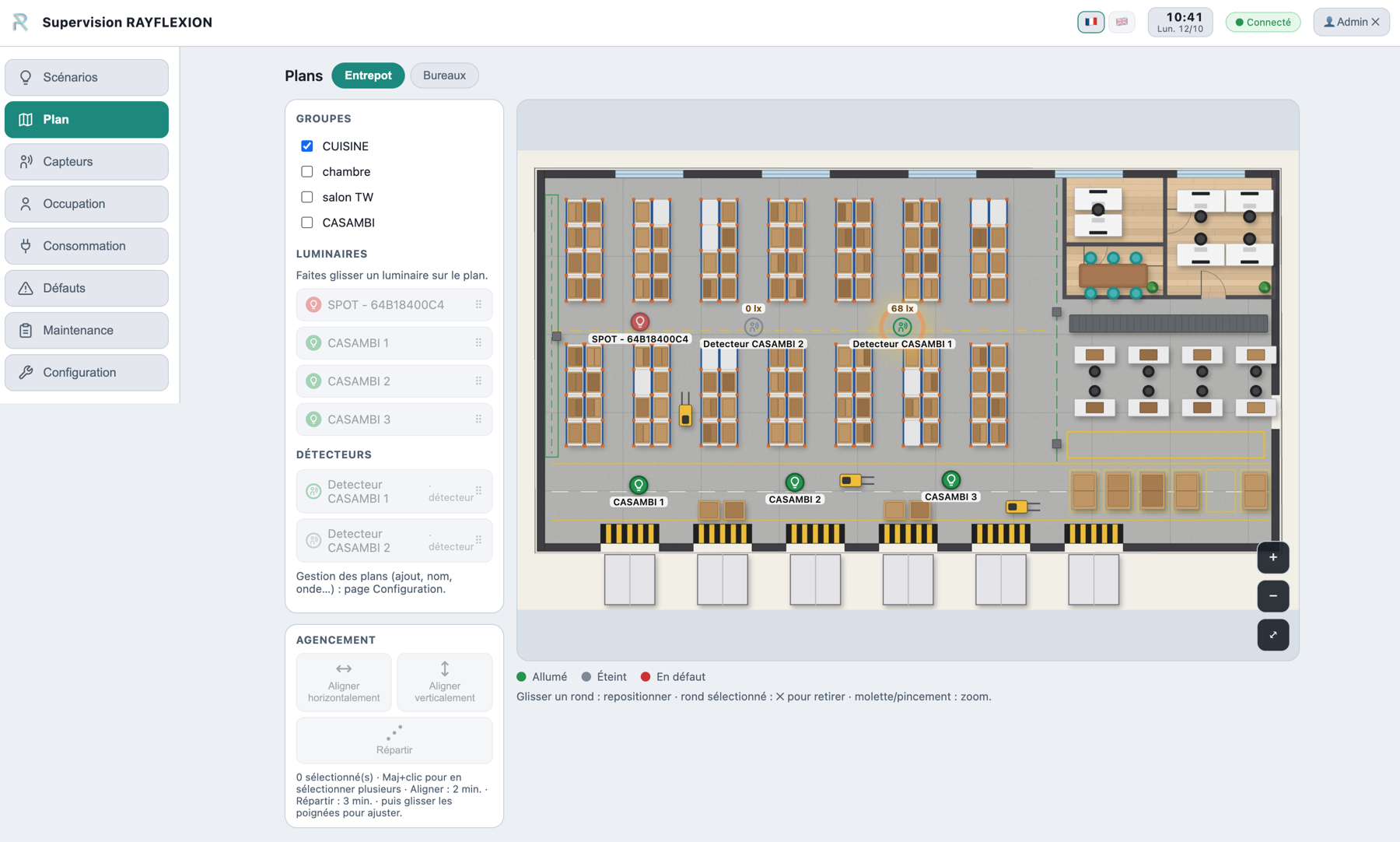The height and width of the screenshot is (842, 1400).
Task: Click the CASAMBI 2 luminaire list item
Action: click(394, 381)
